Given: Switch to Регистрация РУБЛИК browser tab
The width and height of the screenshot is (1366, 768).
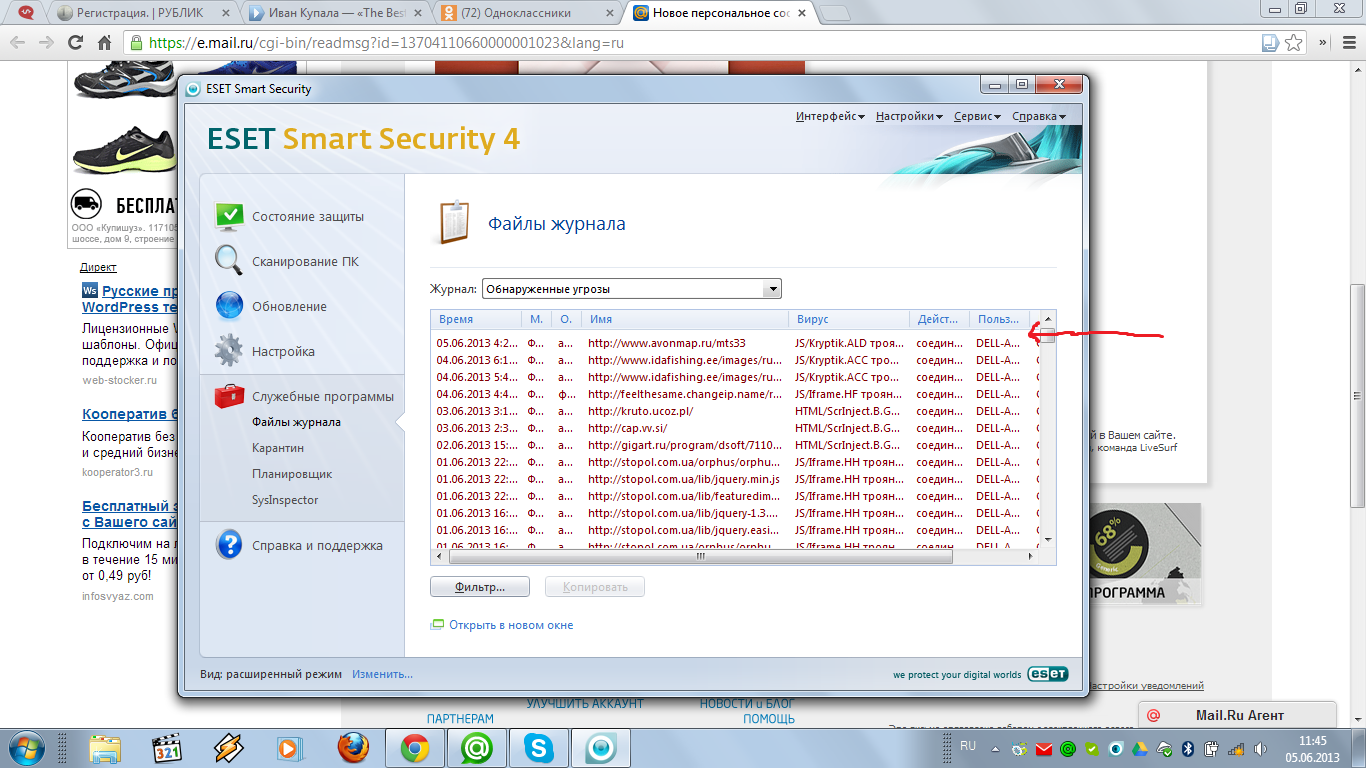Looking at the screenshot, I should 147,14.
